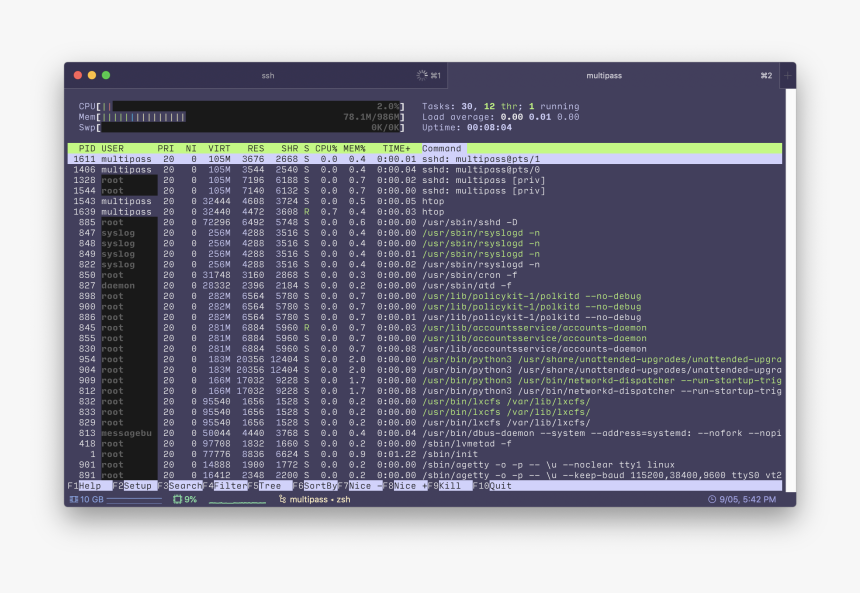Select PID 830 accounts-daemon row
Image resolution: width=860 pixels, height=593 pixels.
[425, 349]
